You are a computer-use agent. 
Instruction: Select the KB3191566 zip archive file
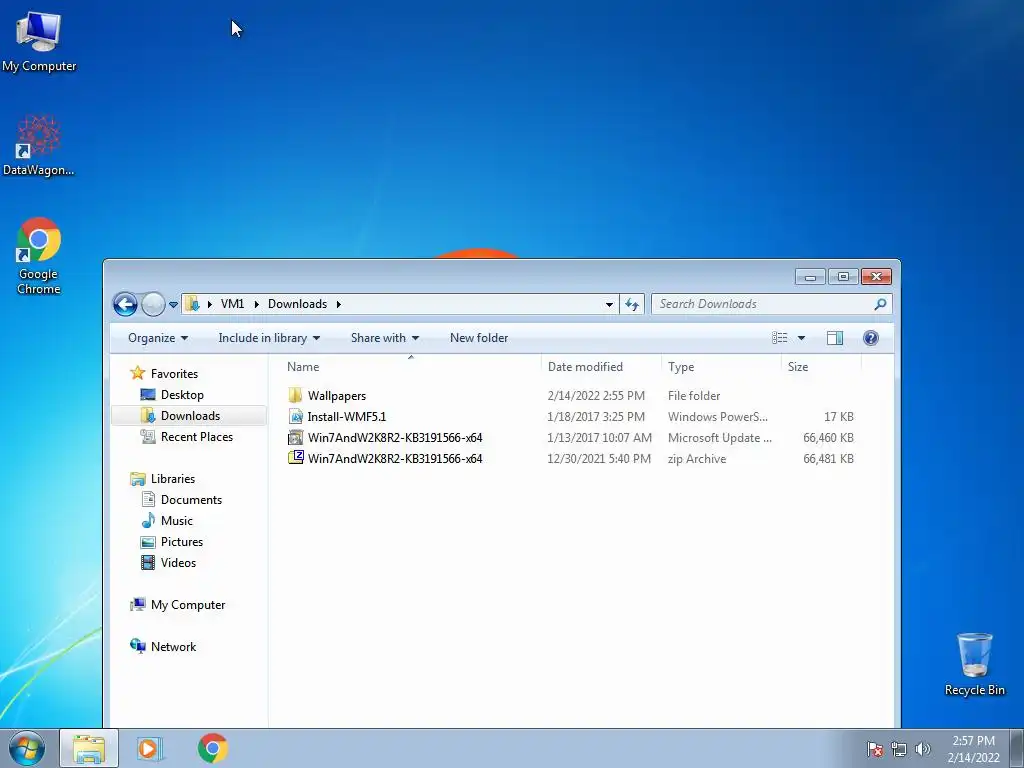point(394,458)
